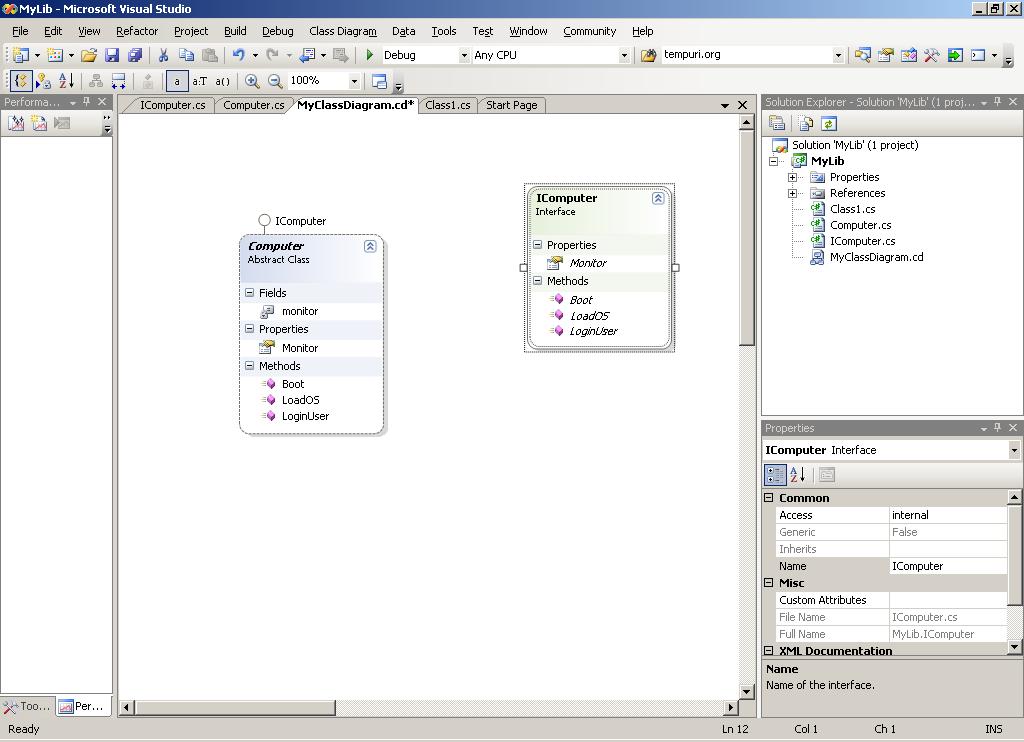Click the Solution Explorer Properties icon
This screenshot has height=742, width=1024.
pyautogui.click(x=776, y=123)
